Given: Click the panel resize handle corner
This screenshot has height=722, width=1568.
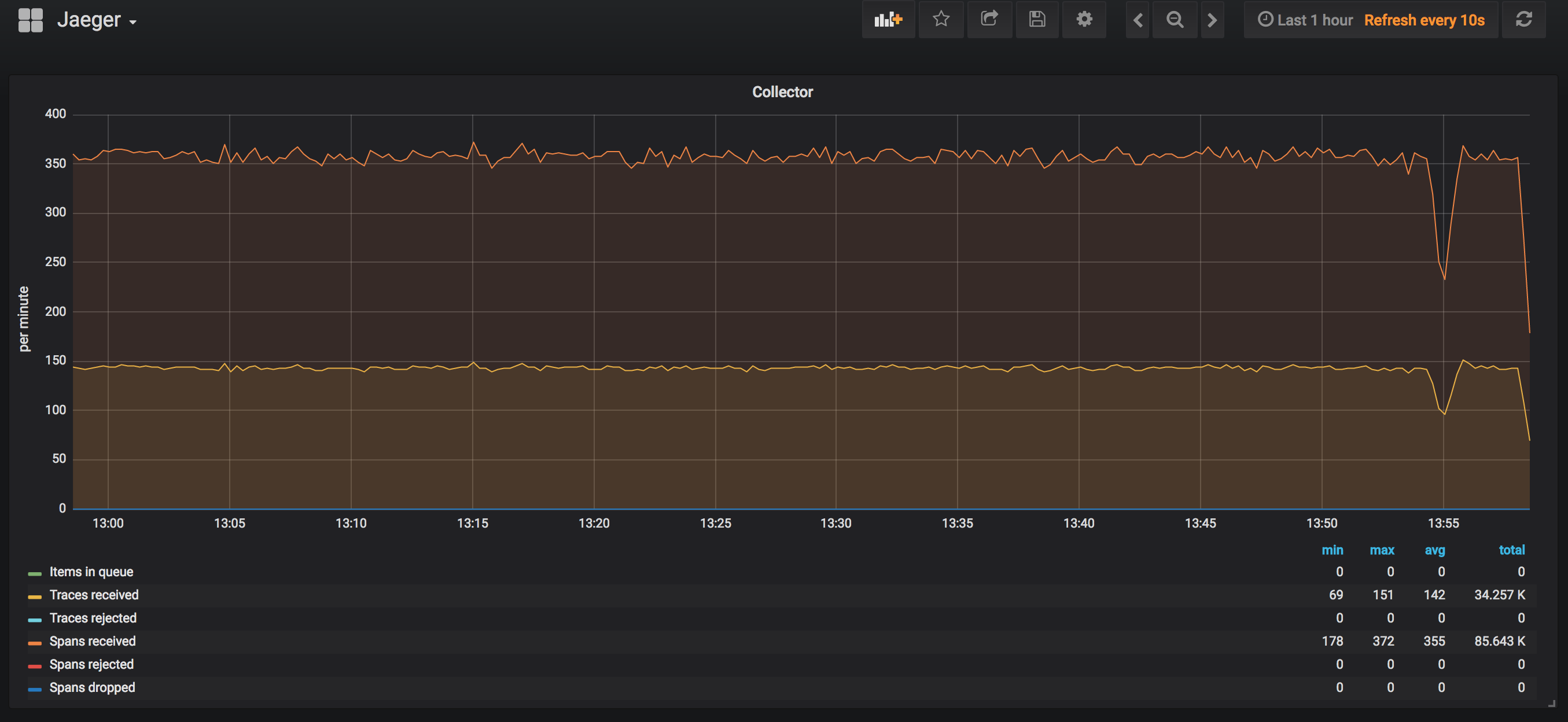Looking at the screenshot, I should (1551, 703).
